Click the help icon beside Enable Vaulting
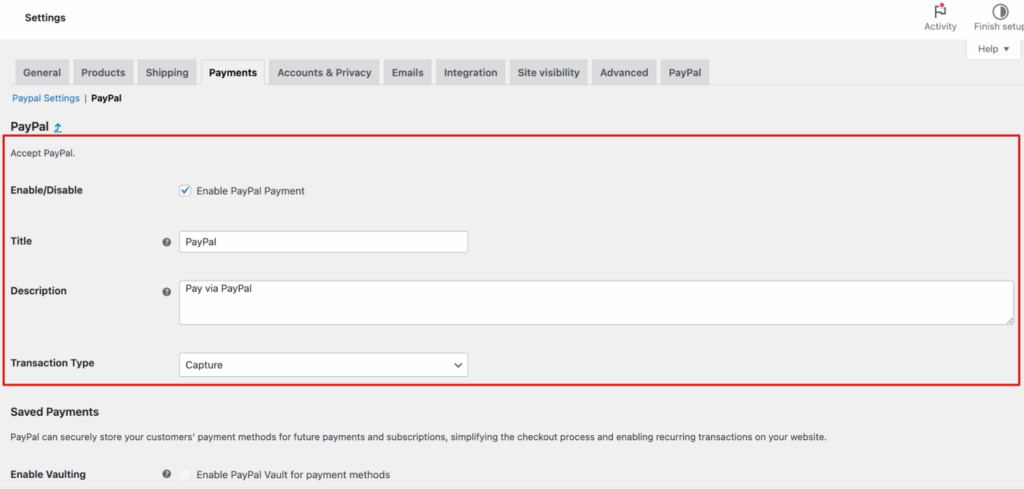Image resolution: width=1024 pixels, height=489 pixels. tap(167, 475)
